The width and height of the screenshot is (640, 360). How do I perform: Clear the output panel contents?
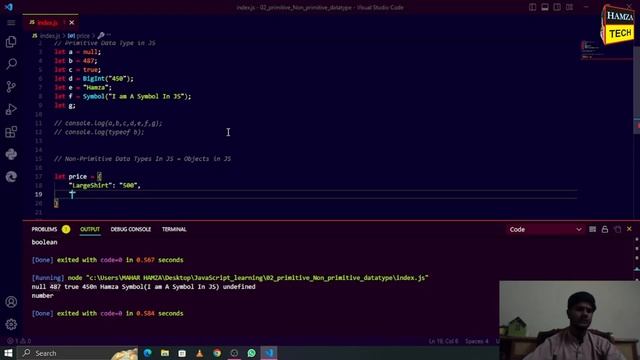click(x=592, y=229)
